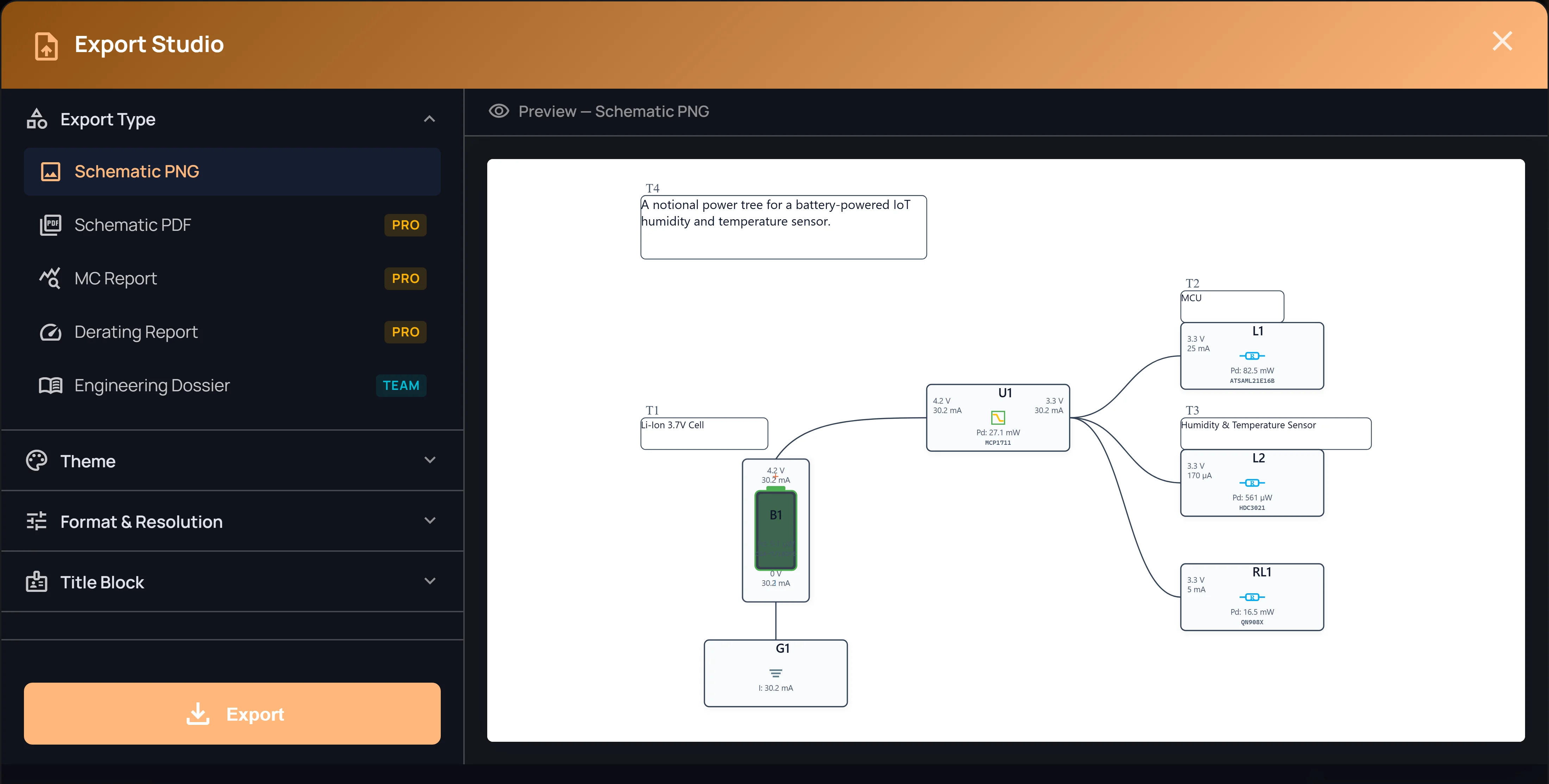The width and height of the screenshot is (1549, 784).
Task: Select the Derating Report export type
Action: click(x=232, y=332)
